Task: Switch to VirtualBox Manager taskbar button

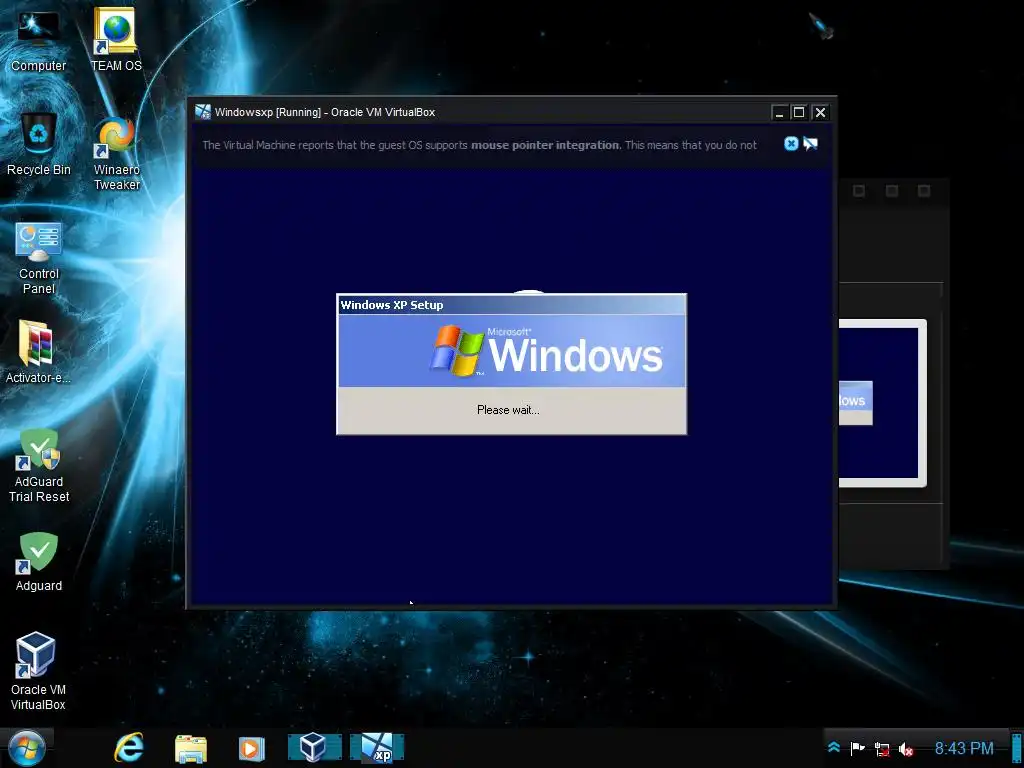Action: point(315,748)
